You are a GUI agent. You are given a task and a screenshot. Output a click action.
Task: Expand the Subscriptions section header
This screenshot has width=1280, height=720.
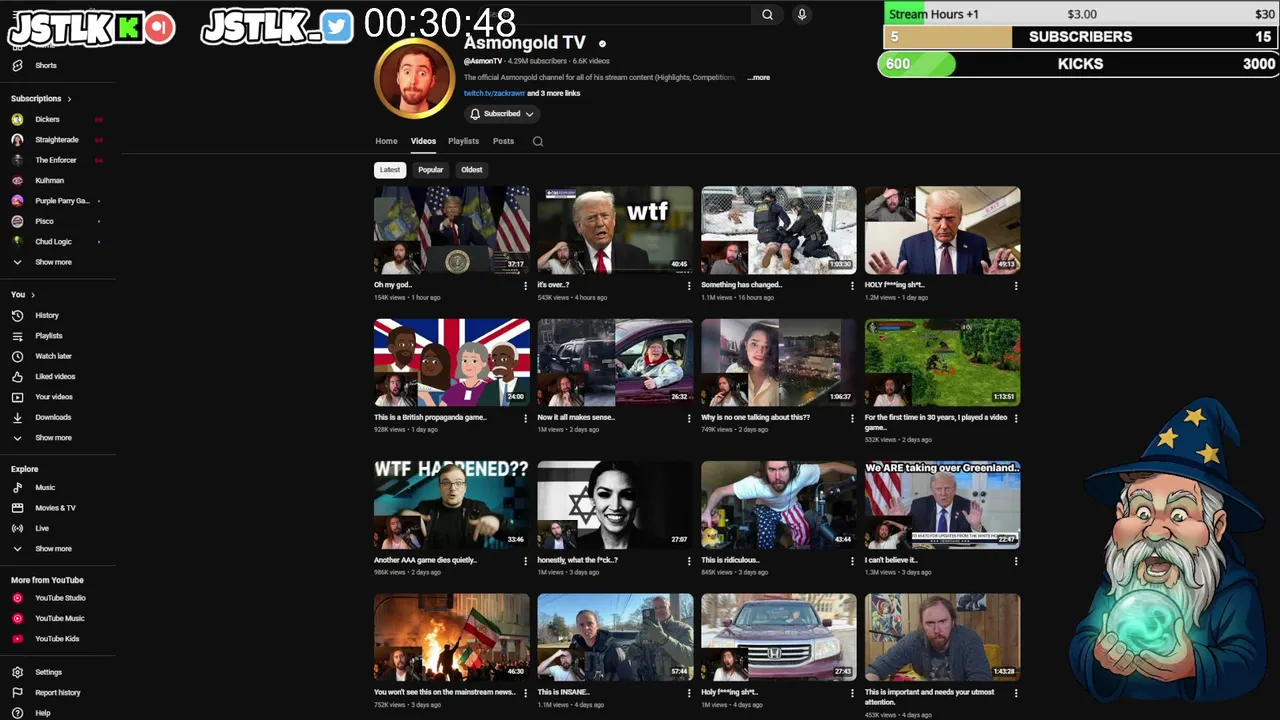41,99
